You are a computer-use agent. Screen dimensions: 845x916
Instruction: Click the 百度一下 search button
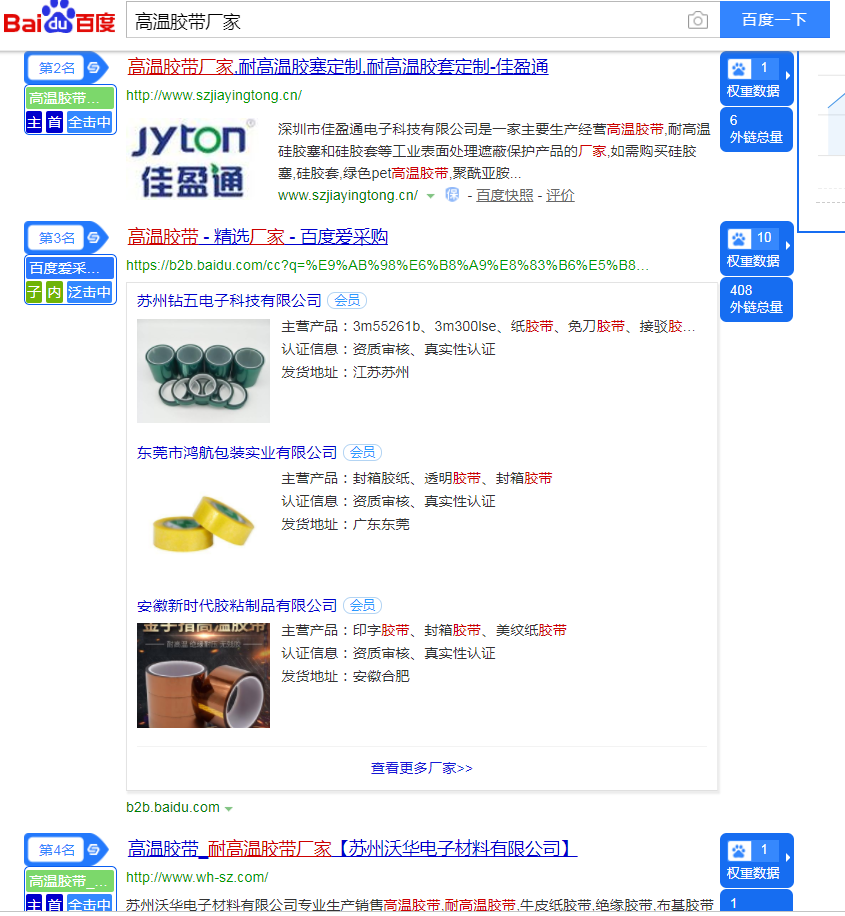click(x=774, y=20)
